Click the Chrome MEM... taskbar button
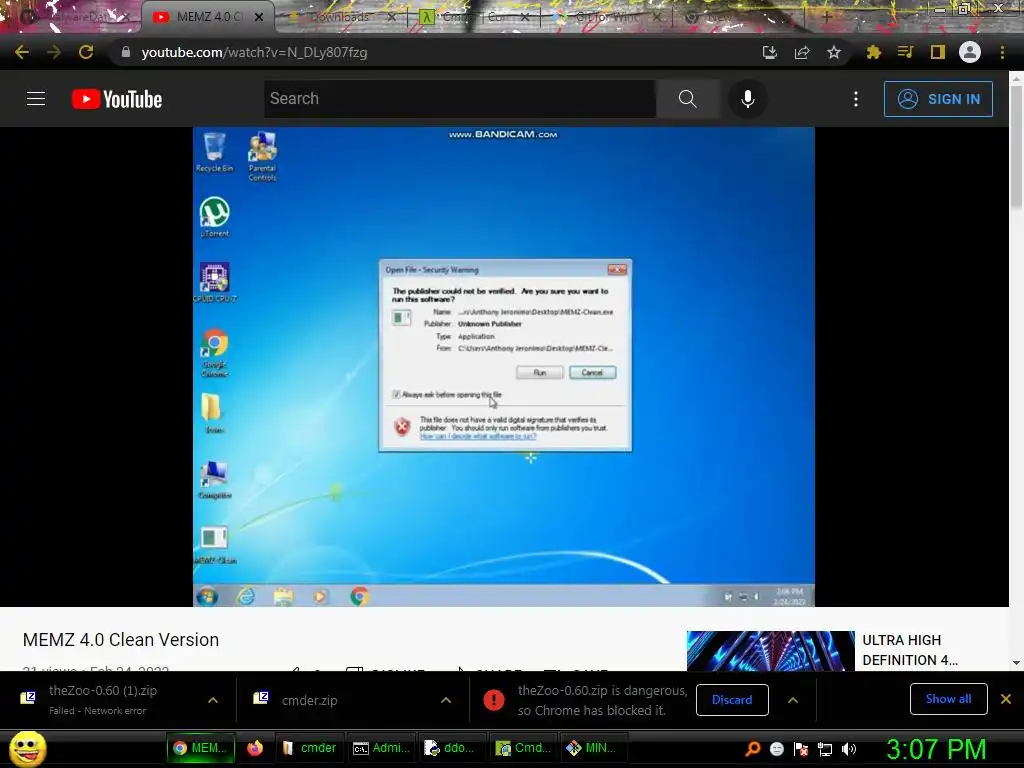This screenshot has width=1024, height=768. click(x=200, y=748)
